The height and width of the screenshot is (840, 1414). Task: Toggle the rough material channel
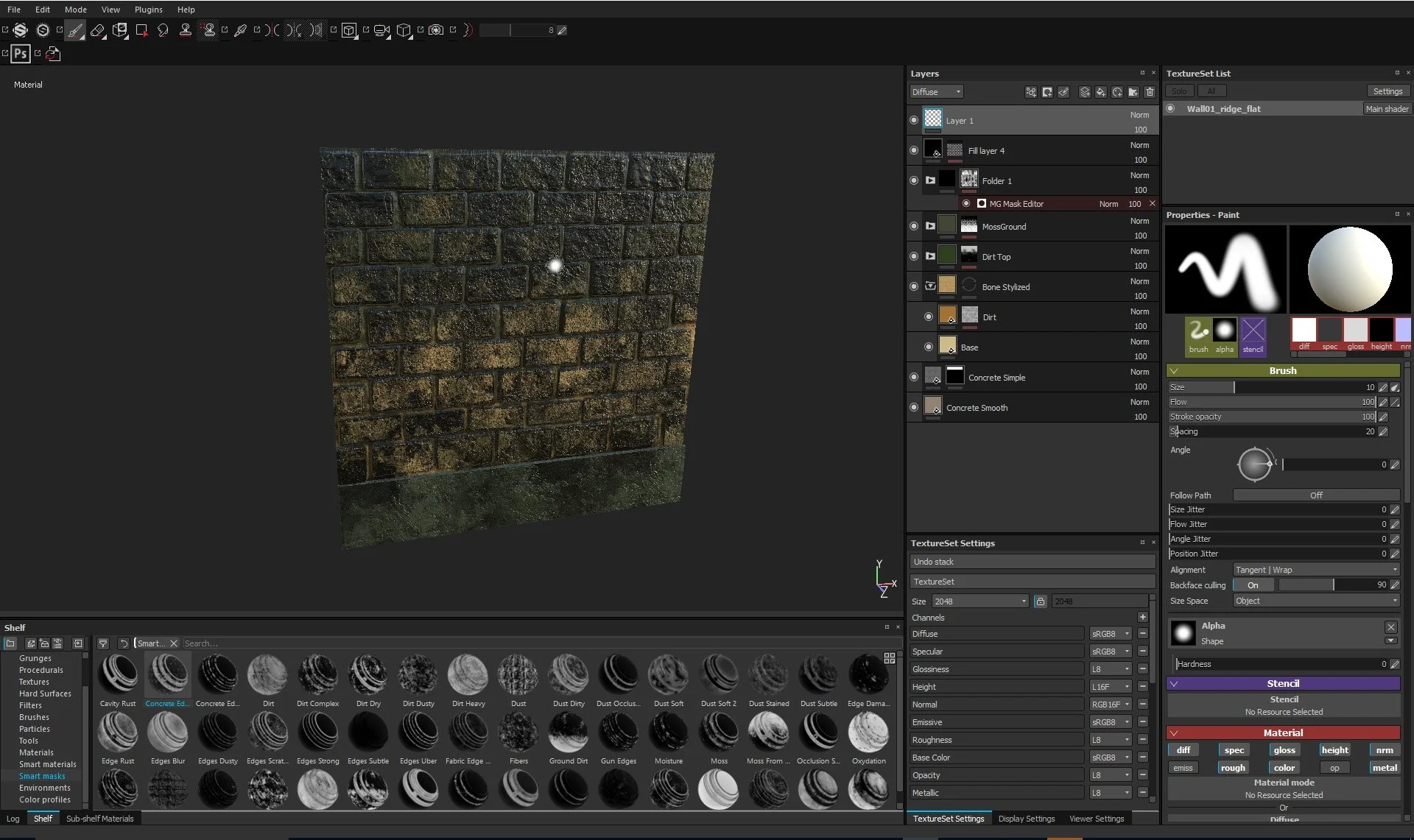[x=1233, y=768]
